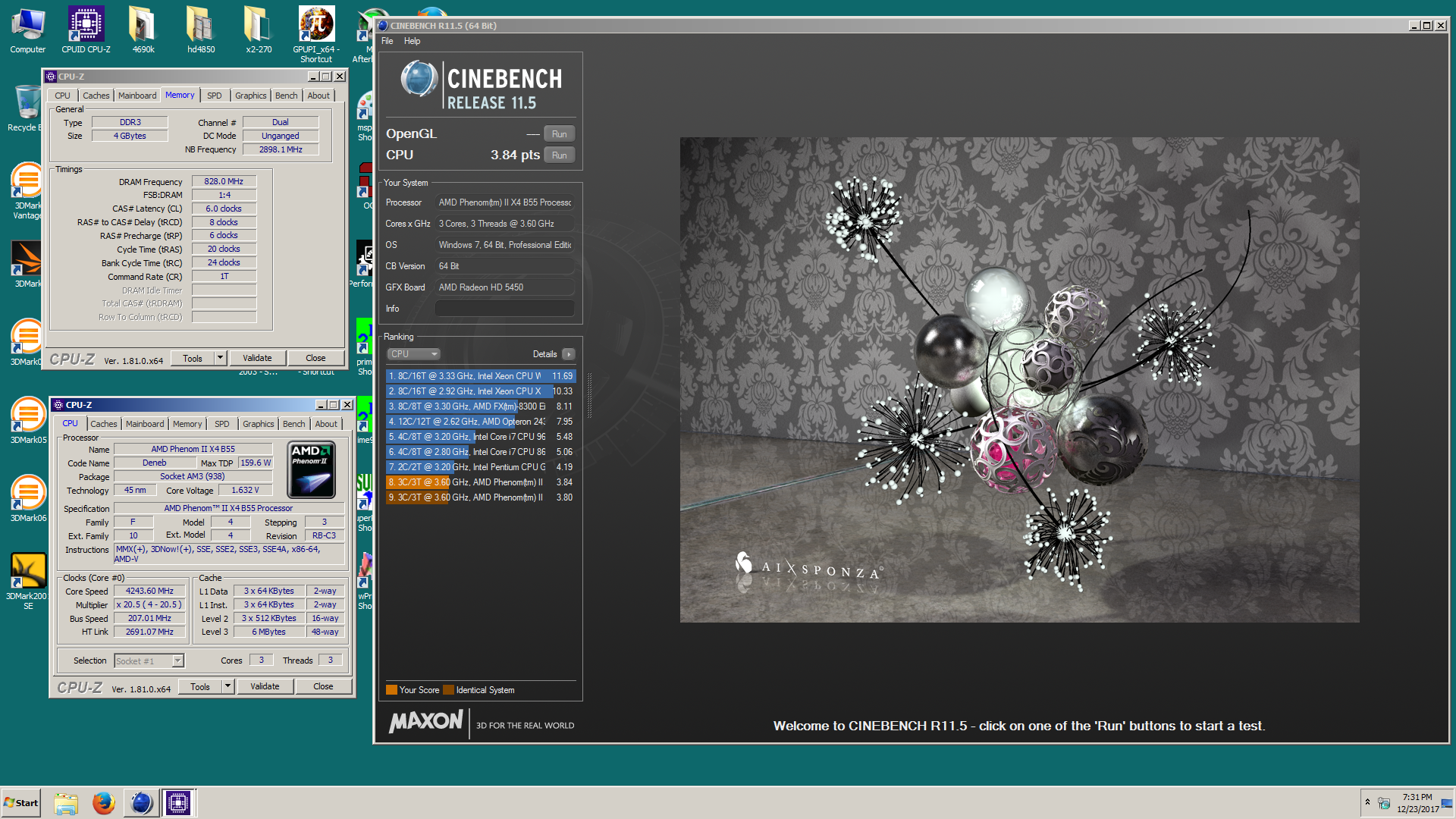1456x819 pixels.
Task: Open the 3DMark Vantage desktop shortcut
Action: [28, 191]
